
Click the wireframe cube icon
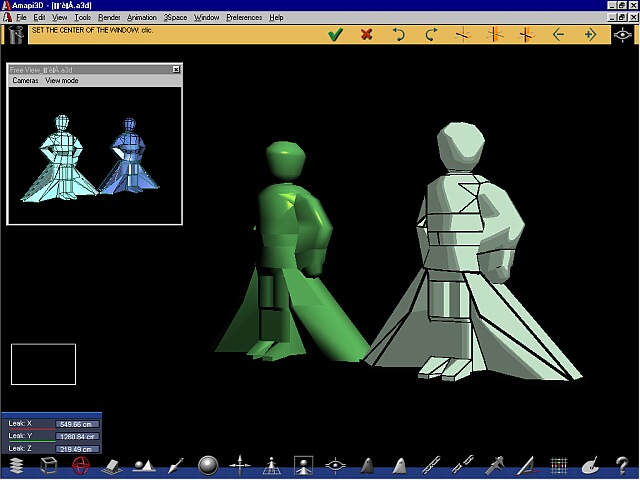48,465
